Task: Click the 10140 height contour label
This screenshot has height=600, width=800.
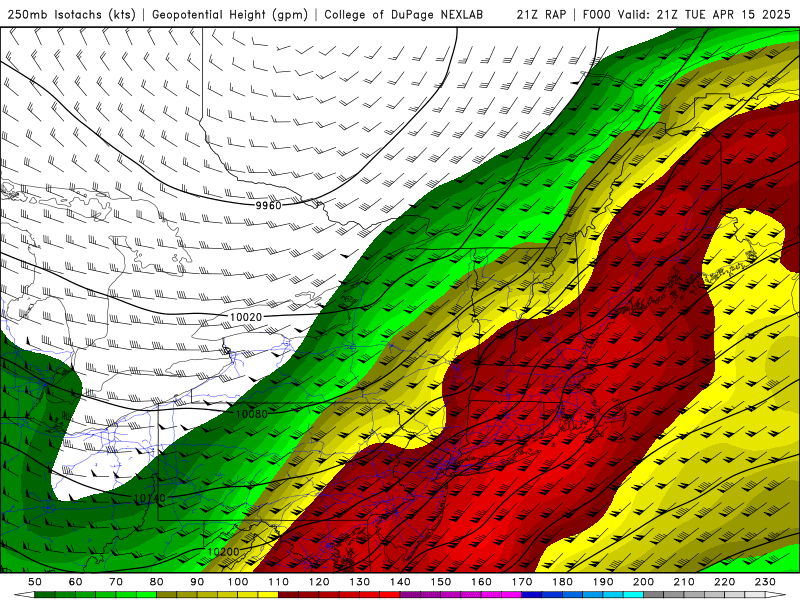Action: (149, 497)
